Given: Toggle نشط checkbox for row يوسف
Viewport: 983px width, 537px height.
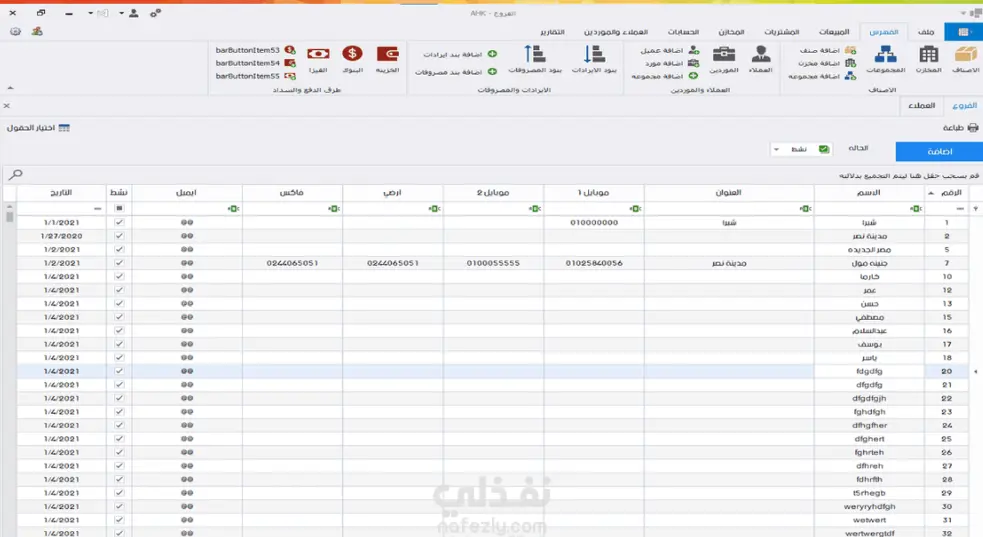Looking at the screenshot, I should tap(119, 344).
